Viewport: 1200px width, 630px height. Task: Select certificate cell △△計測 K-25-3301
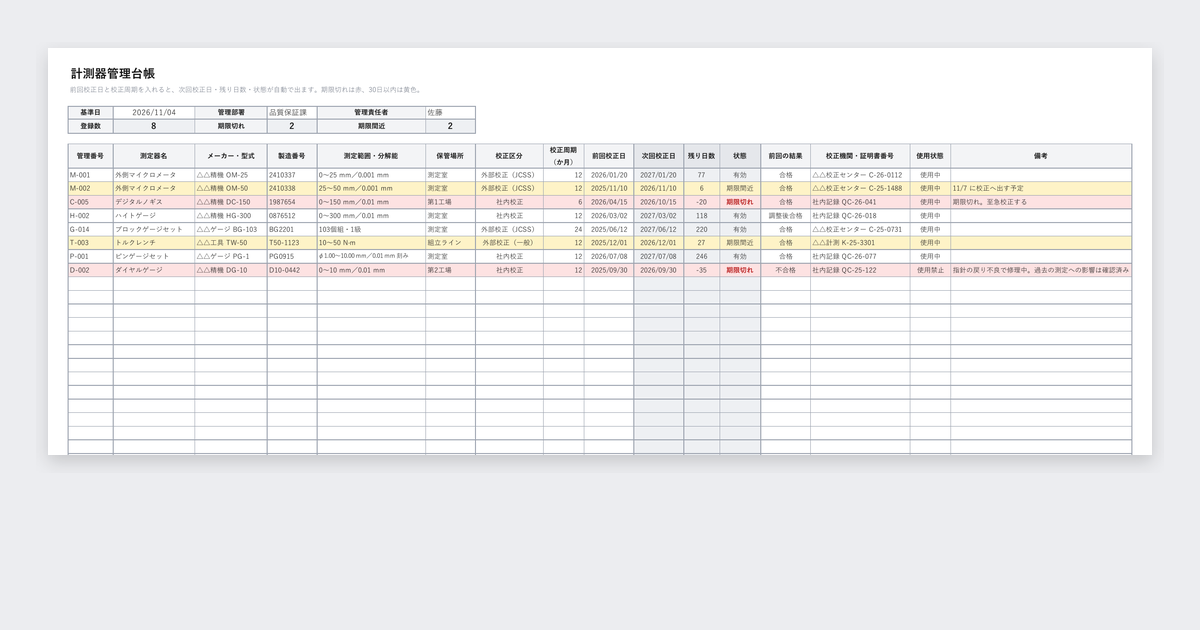pos(860,243)
